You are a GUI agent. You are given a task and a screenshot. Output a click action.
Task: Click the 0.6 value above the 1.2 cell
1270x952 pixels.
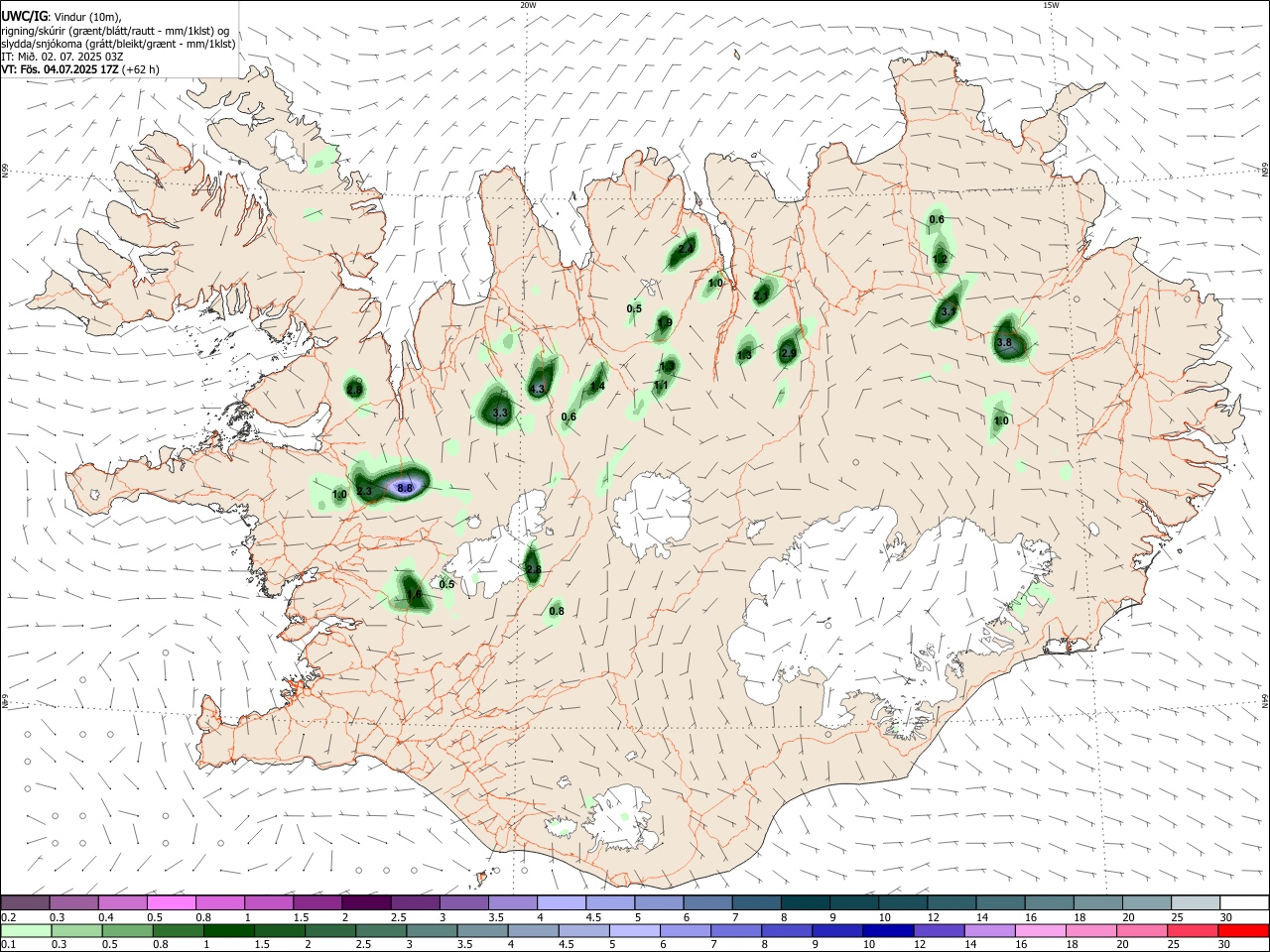(937, 219)
